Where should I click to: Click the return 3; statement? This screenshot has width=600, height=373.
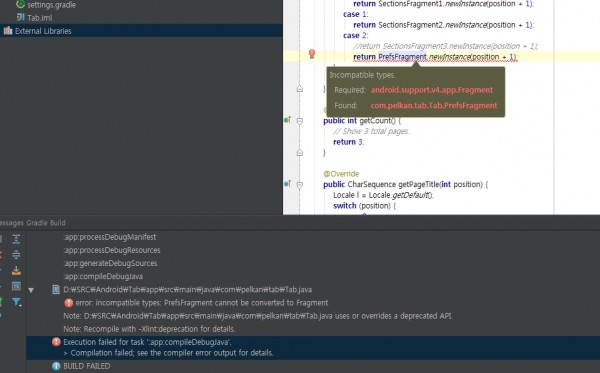coord(349,142)
